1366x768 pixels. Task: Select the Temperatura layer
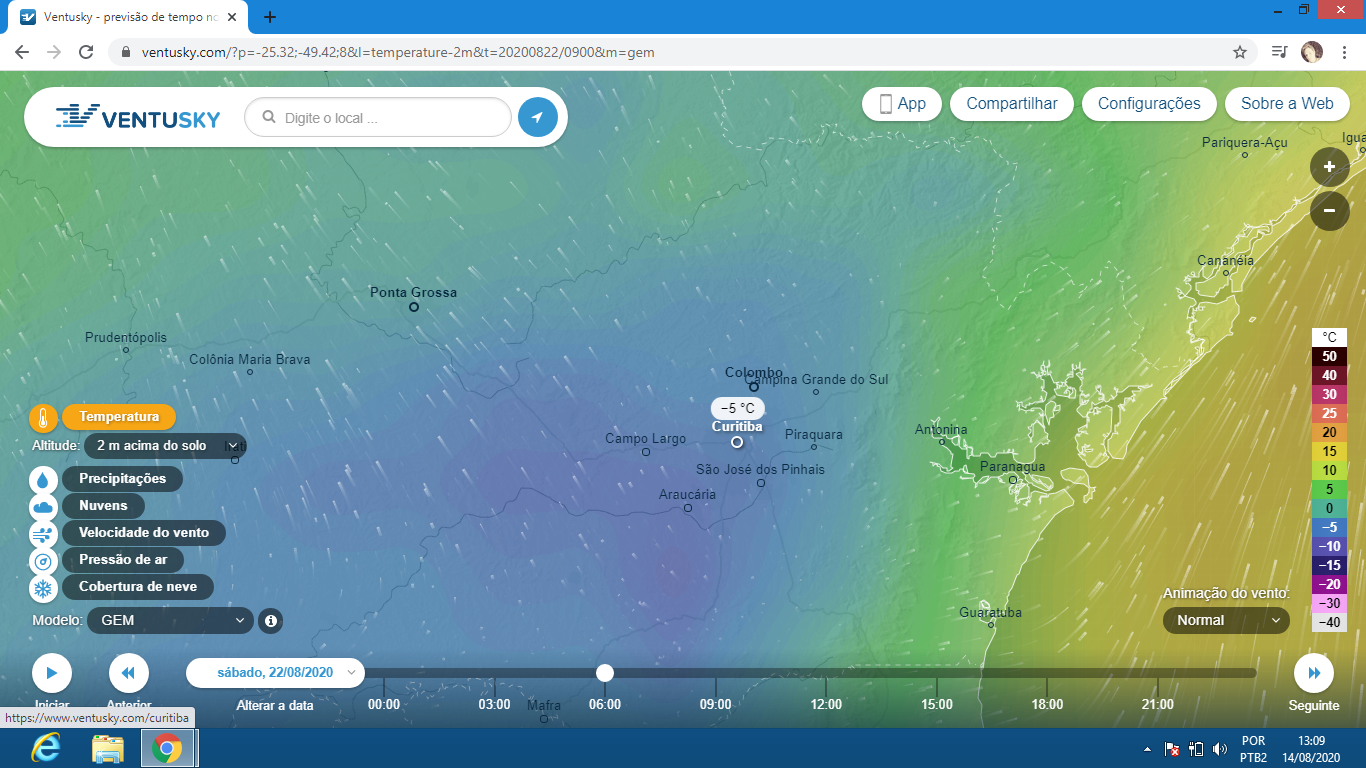(x=119, y=417)
